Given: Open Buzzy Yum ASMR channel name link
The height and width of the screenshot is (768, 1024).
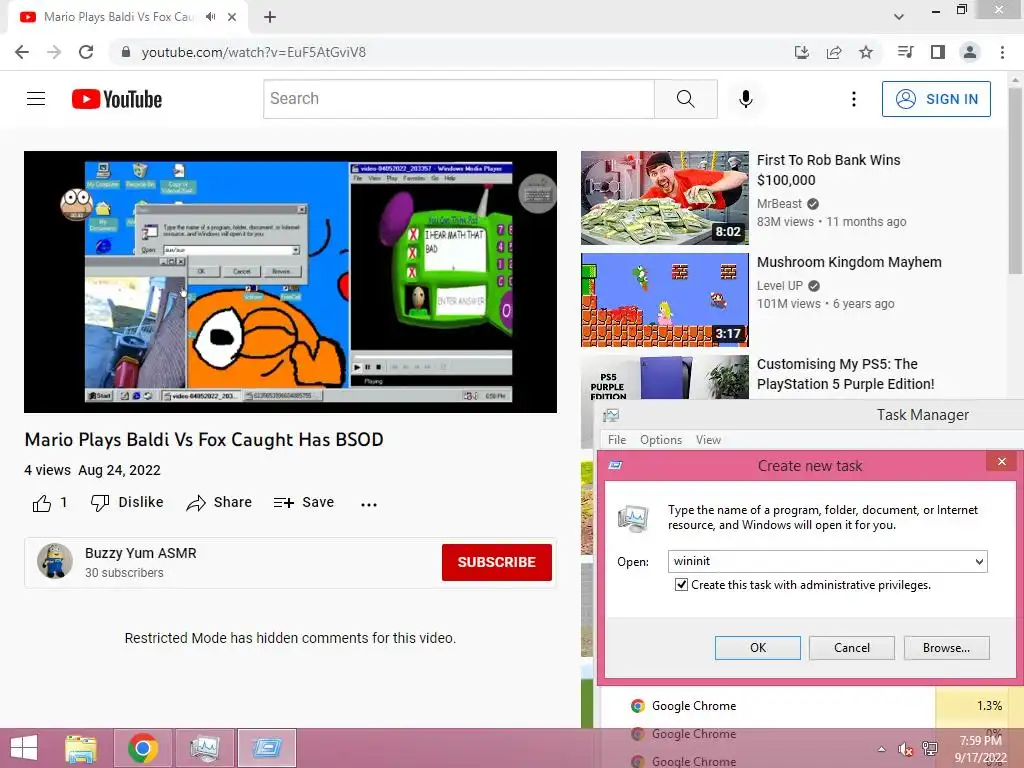Looking at the screenshot, I should 140,553.
